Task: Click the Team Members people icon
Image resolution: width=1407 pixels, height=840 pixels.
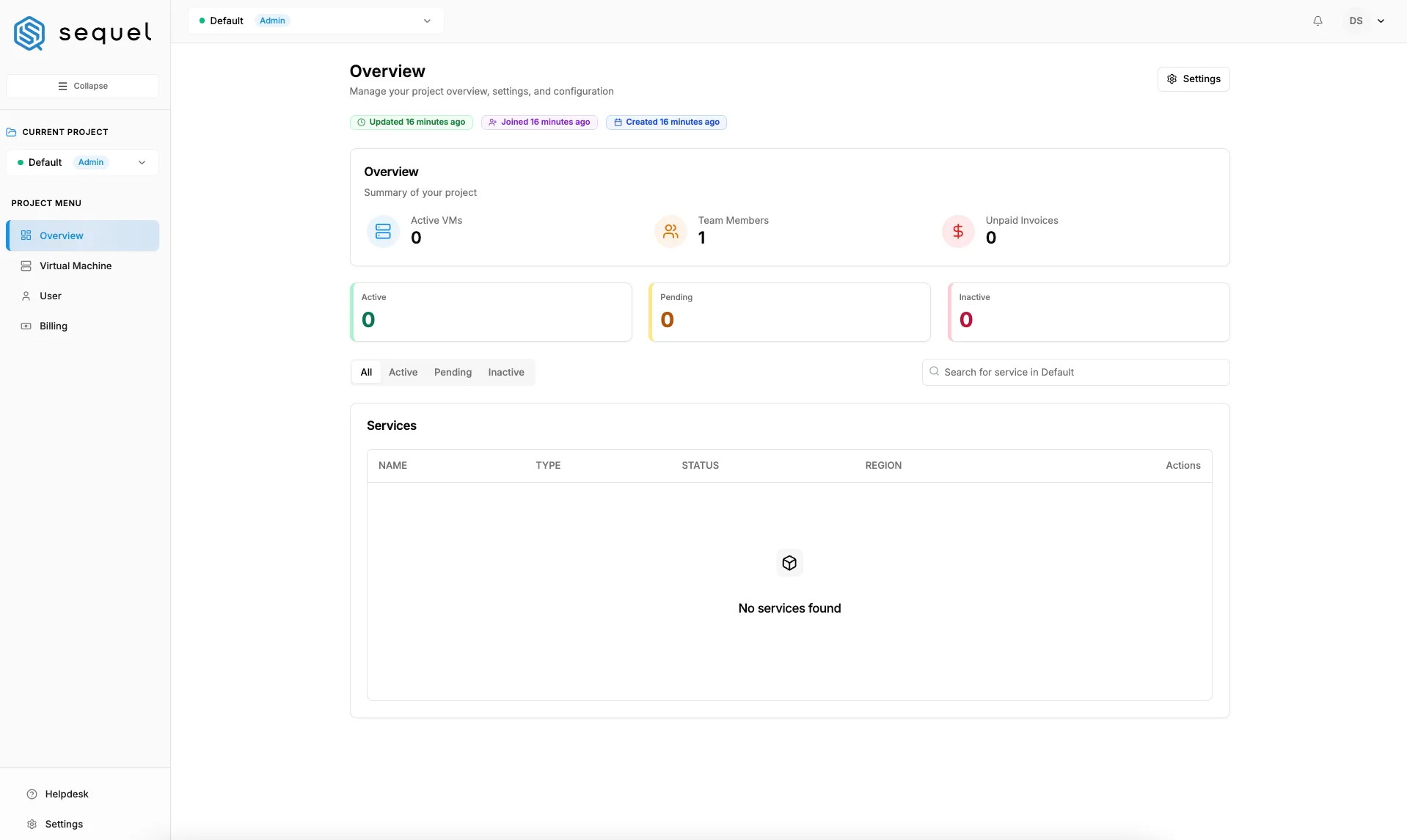Action: tap(670, 232)
